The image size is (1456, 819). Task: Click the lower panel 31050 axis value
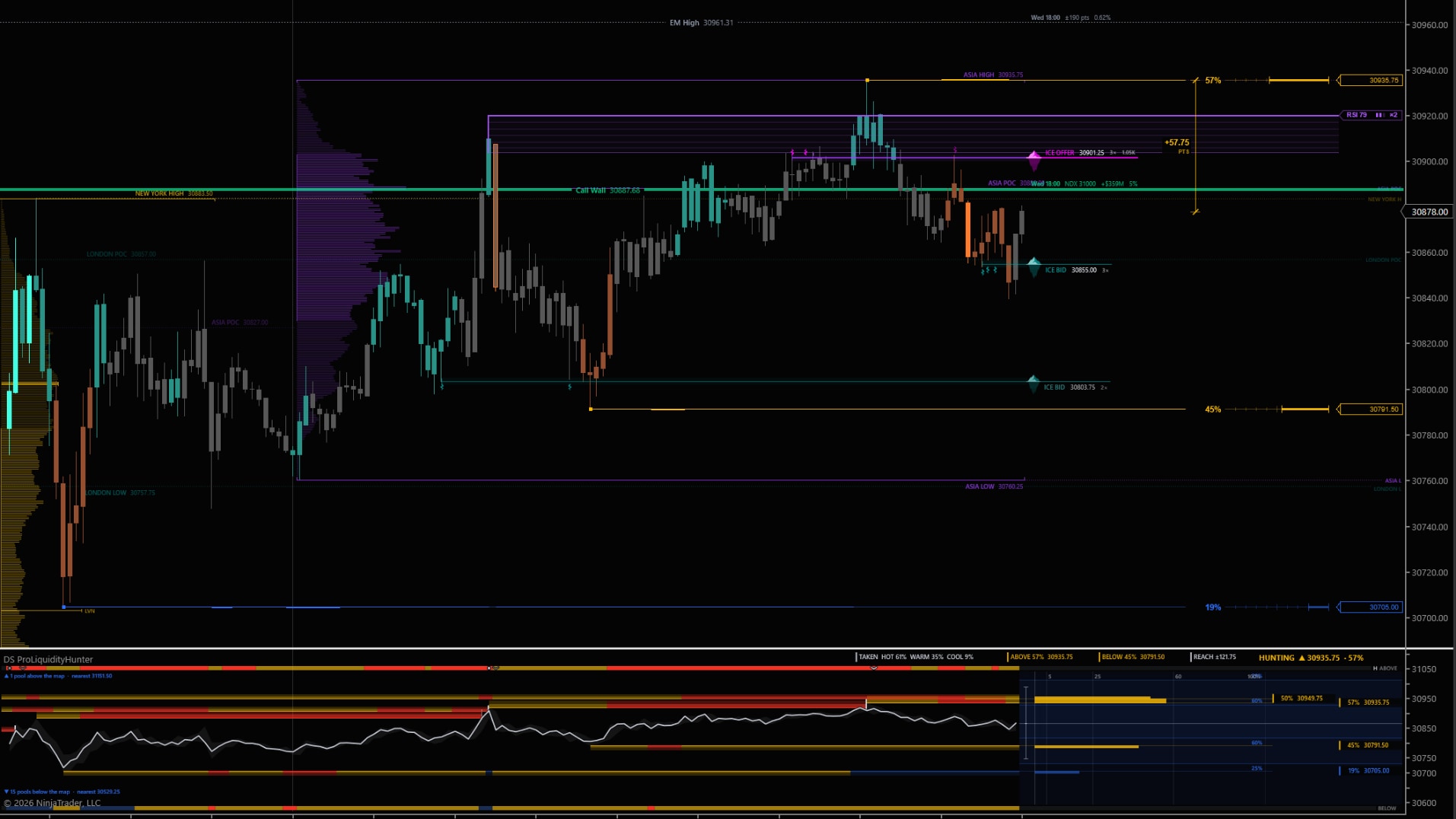point(1424,669)
